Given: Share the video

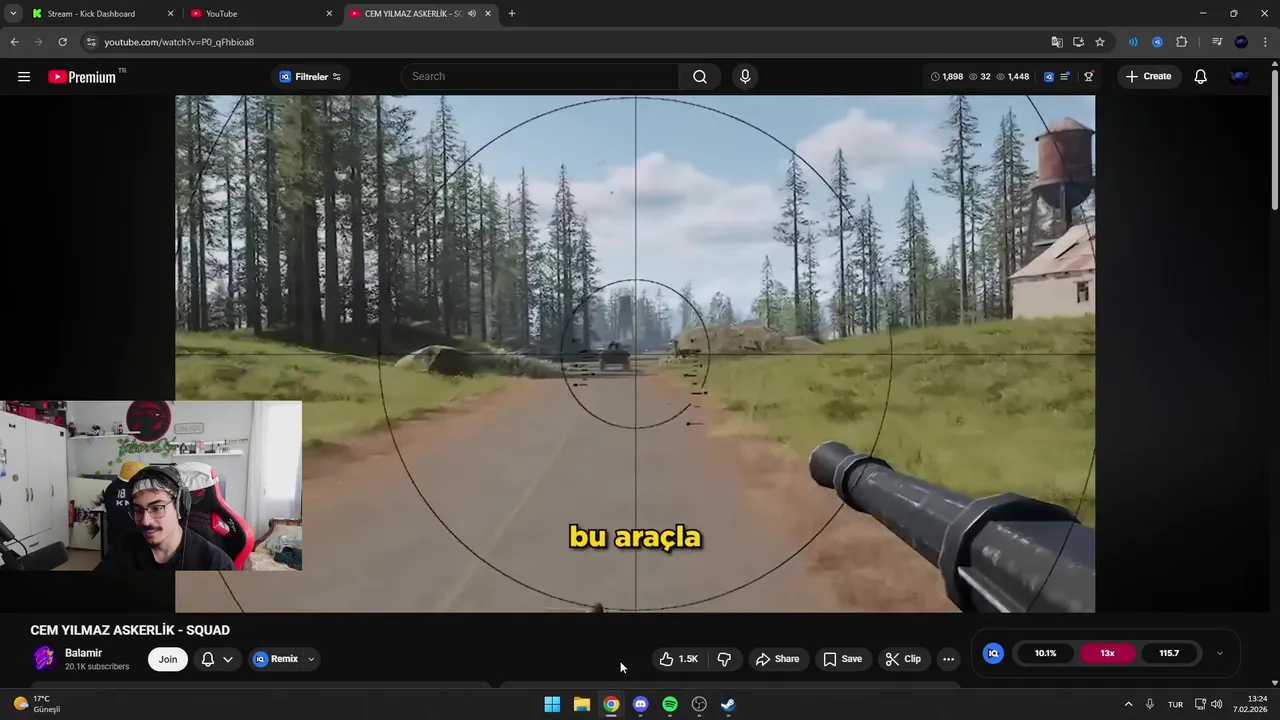Looking at the screenshot, I should [x=777, y=659].
